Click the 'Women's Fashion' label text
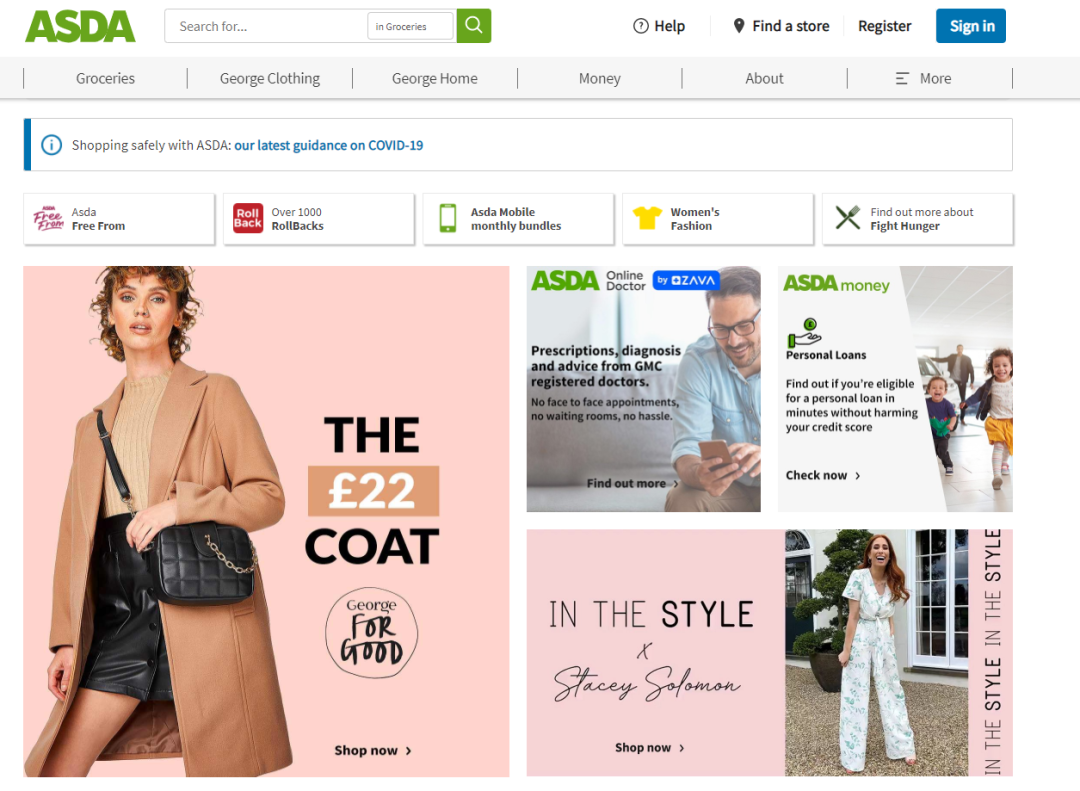Viewport: 1080px width, 791px height. [695, 219]
